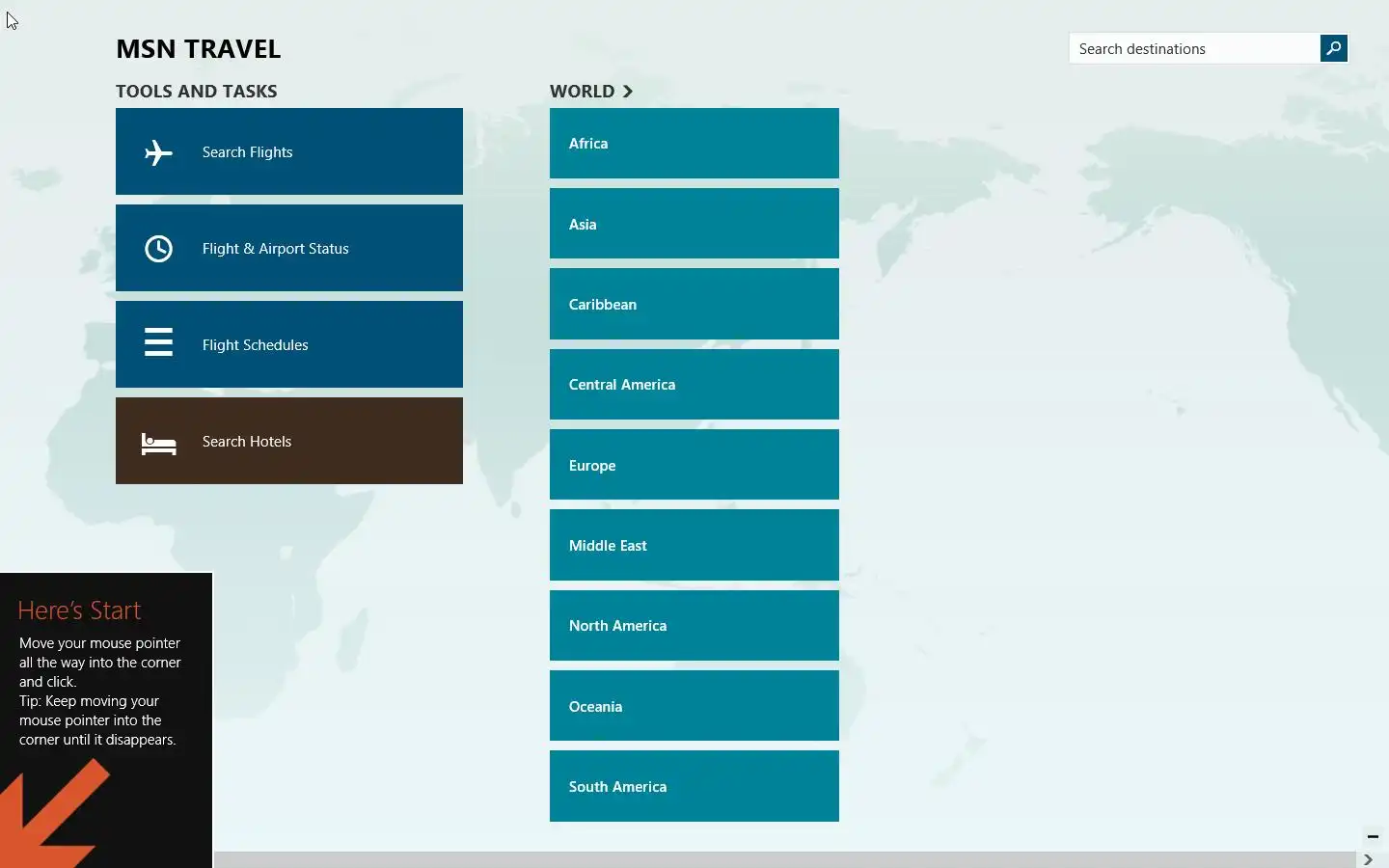Open the North America tile
The width and height of the screenshot is (1389, 868).
click(694, 625)
